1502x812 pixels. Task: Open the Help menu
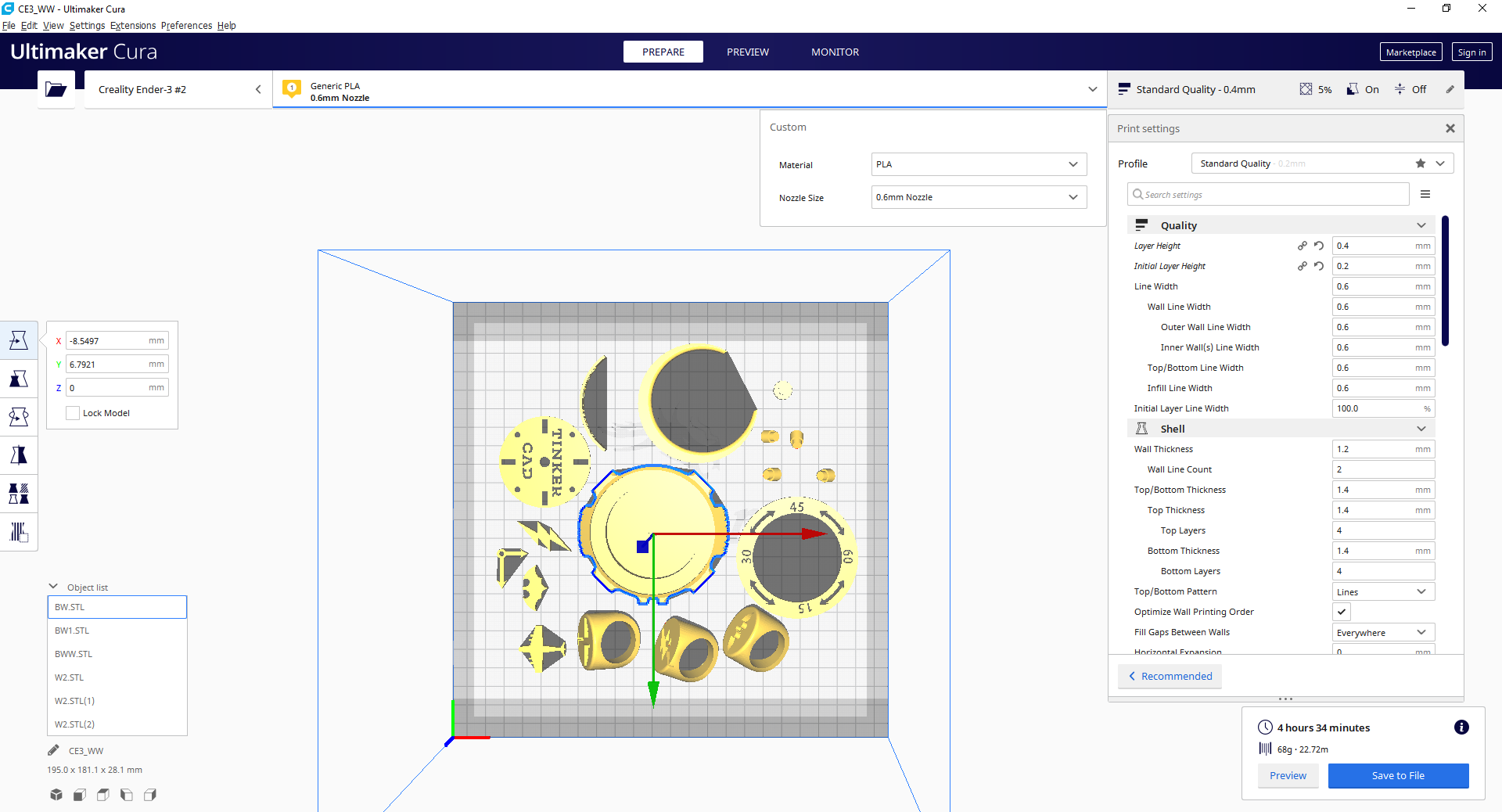click(x=227, y=25)
